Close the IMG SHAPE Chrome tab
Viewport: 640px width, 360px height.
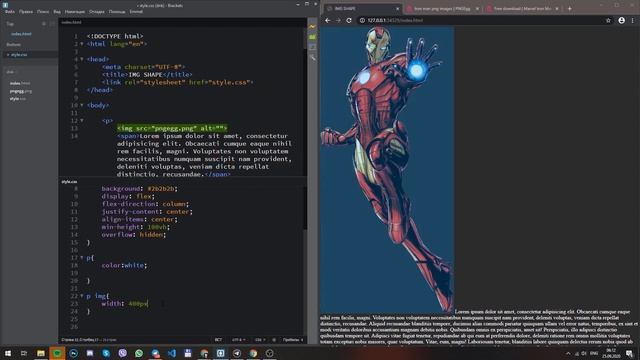pyautogui.click(x=398, y=9)
